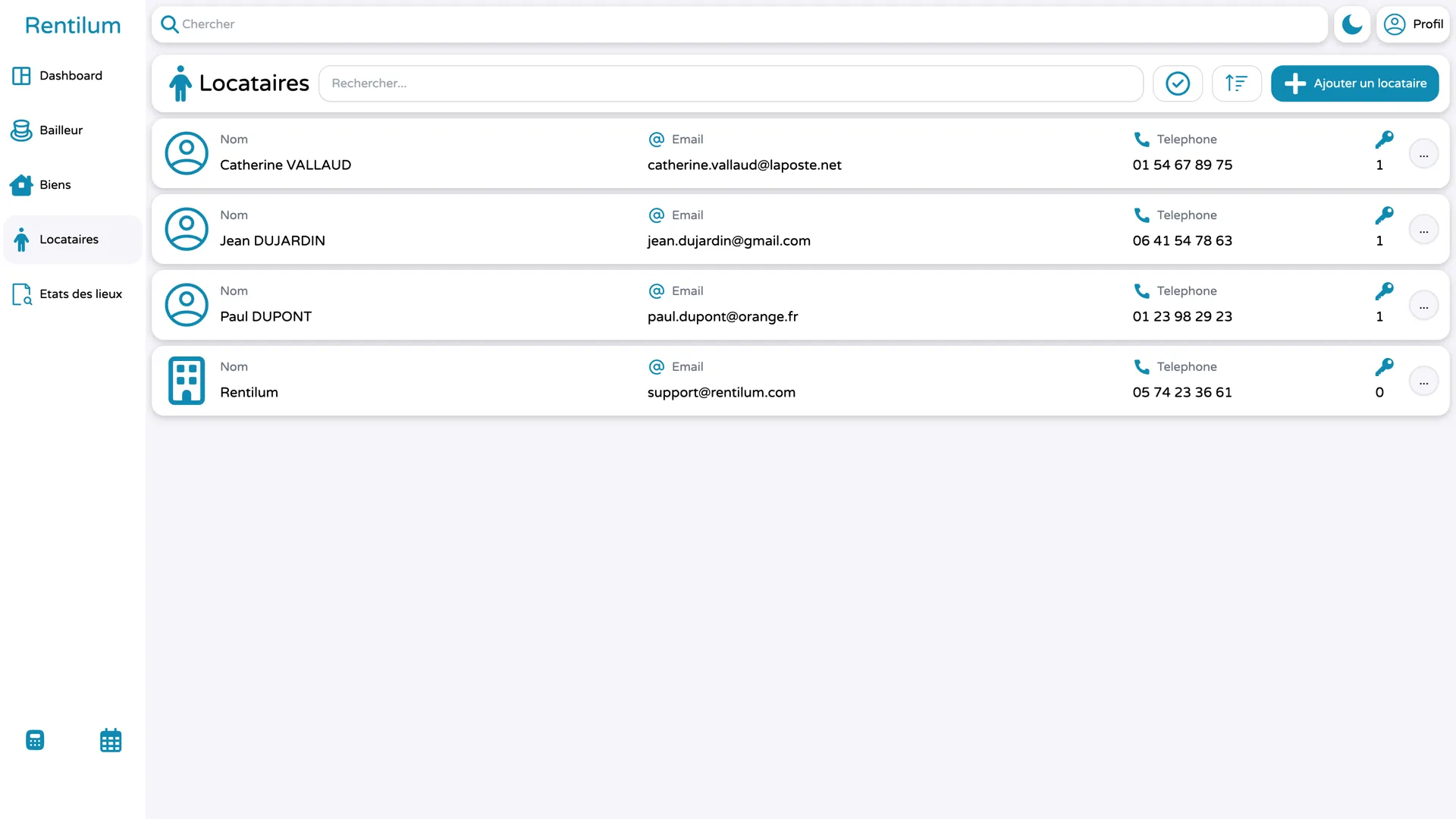Open Etats des lieux page
This screenshot has height=819, width=1456.
73,294
